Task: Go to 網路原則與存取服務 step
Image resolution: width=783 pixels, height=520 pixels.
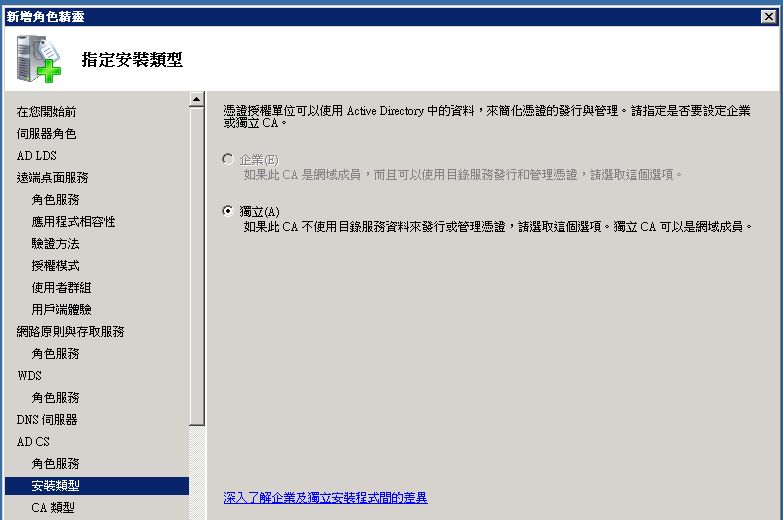Action: tap(70, 331)
